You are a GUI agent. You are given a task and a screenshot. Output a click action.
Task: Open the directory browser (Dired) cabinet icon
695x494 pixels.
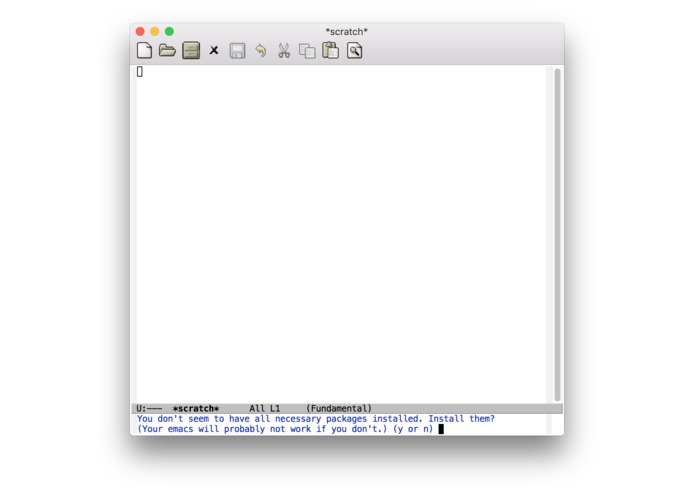(x=191, y=51)
